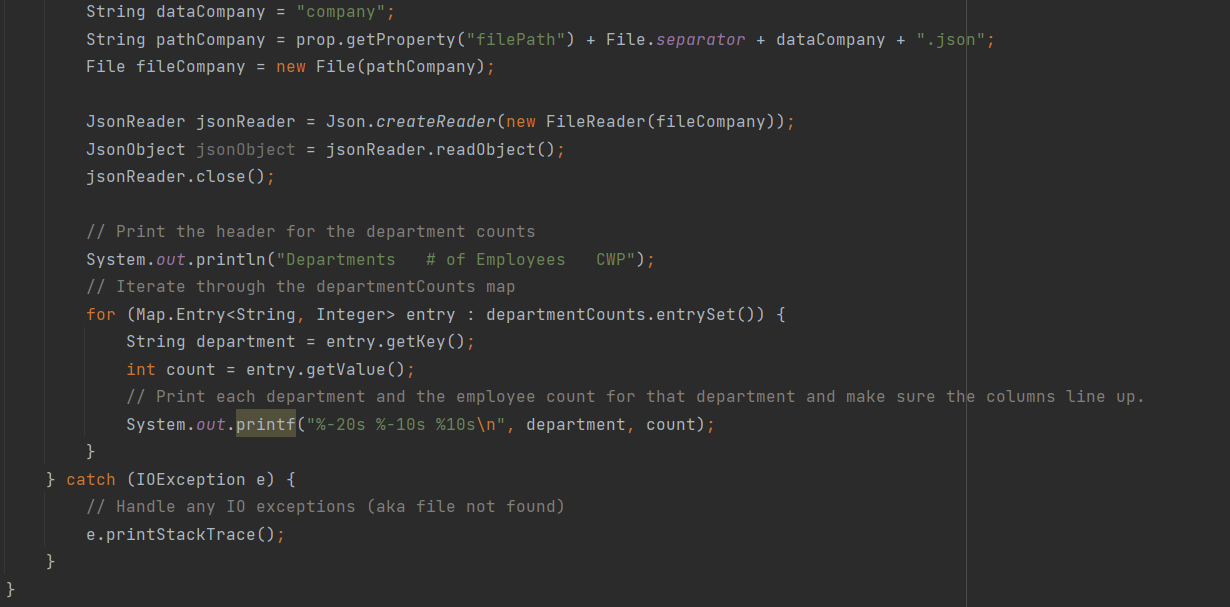Click the fileCompany variable declaration
This screenshot has width=1230, height=607.
pyautogui.click(x=191, y=67)
